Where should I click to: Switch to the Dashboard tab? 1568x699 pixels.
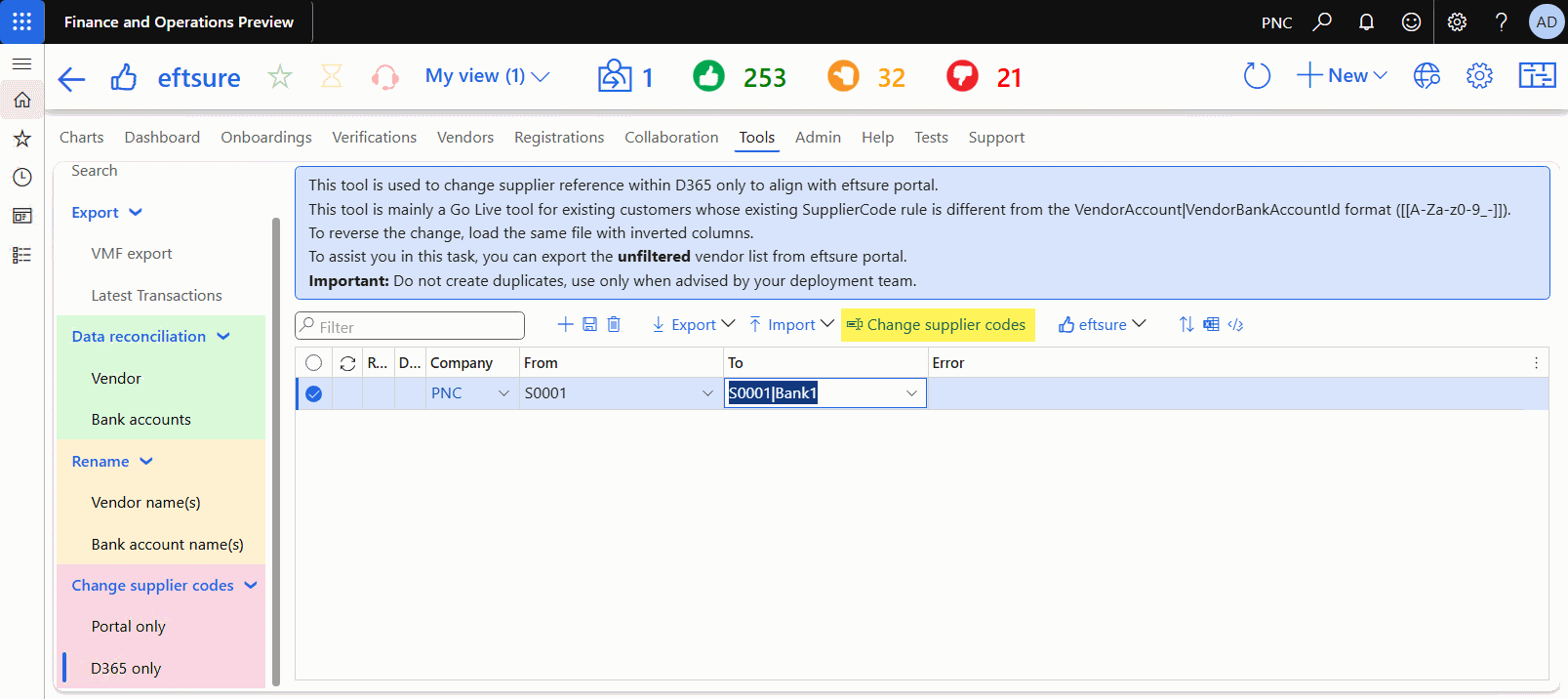click(x=162, y=138)
